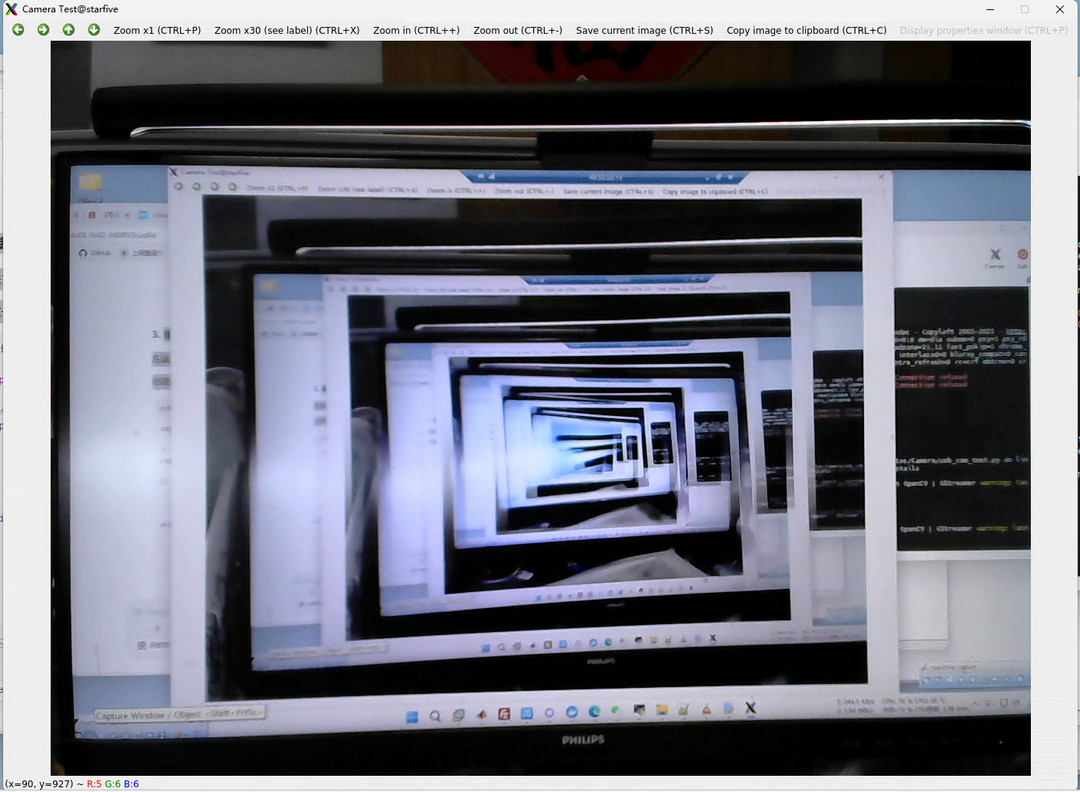Screen dimensions: 1080x792
Task: Click the green right arrow pan icon
Action: [43, 30]
